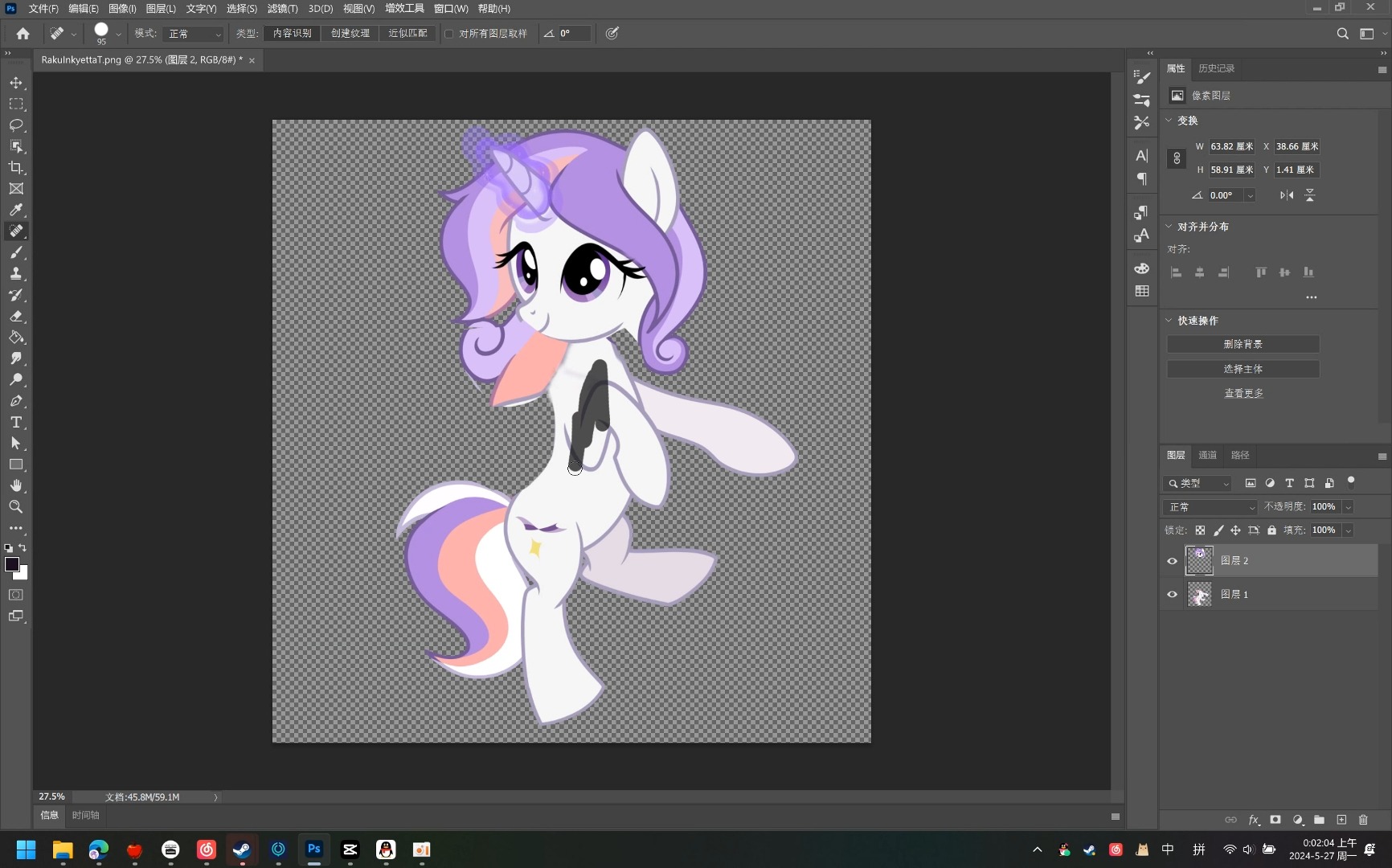The height and width of the screenshot is (868, 1392).
Task: Open the 图层(L) menu
Action: point(161,9)
